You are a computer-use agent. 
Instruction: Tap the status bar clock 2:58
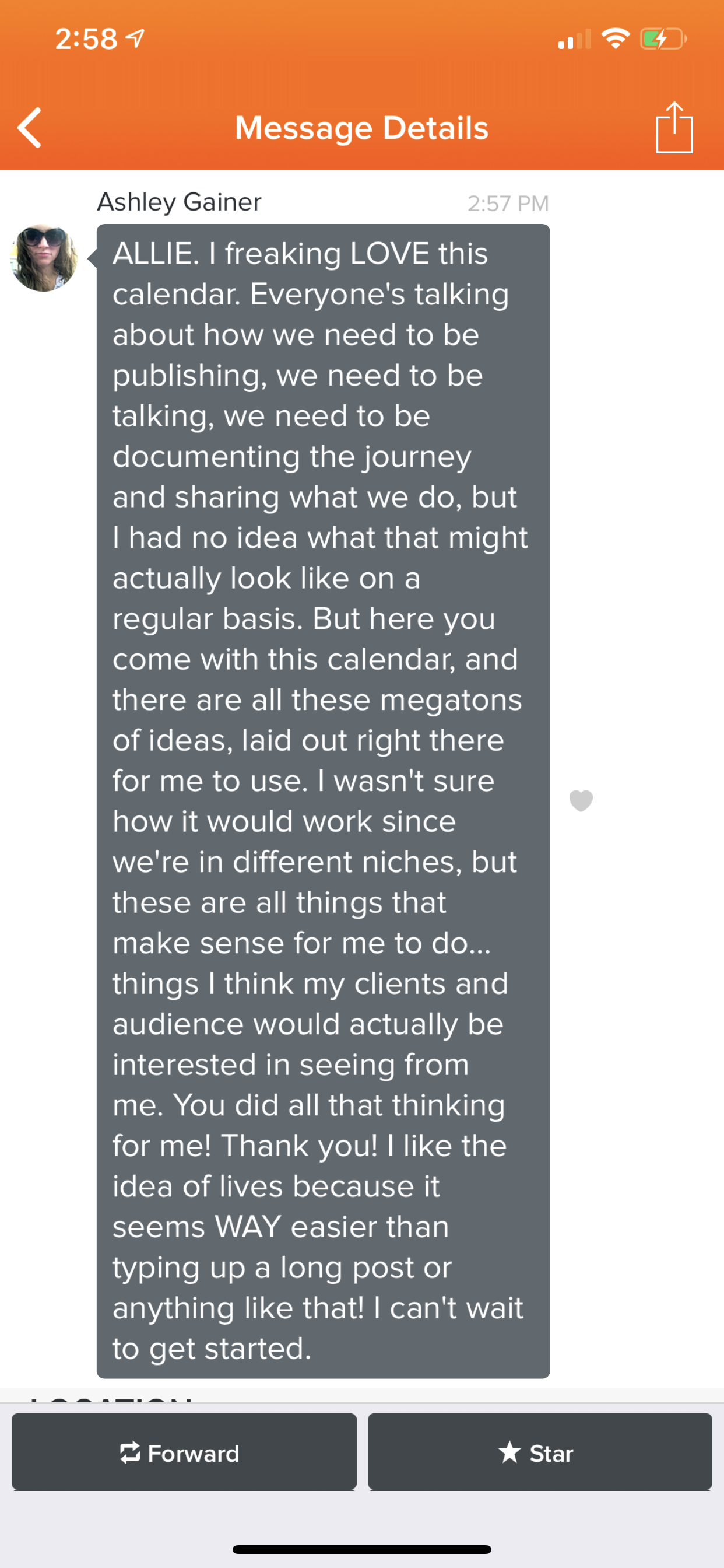click(x=86, y=40)
